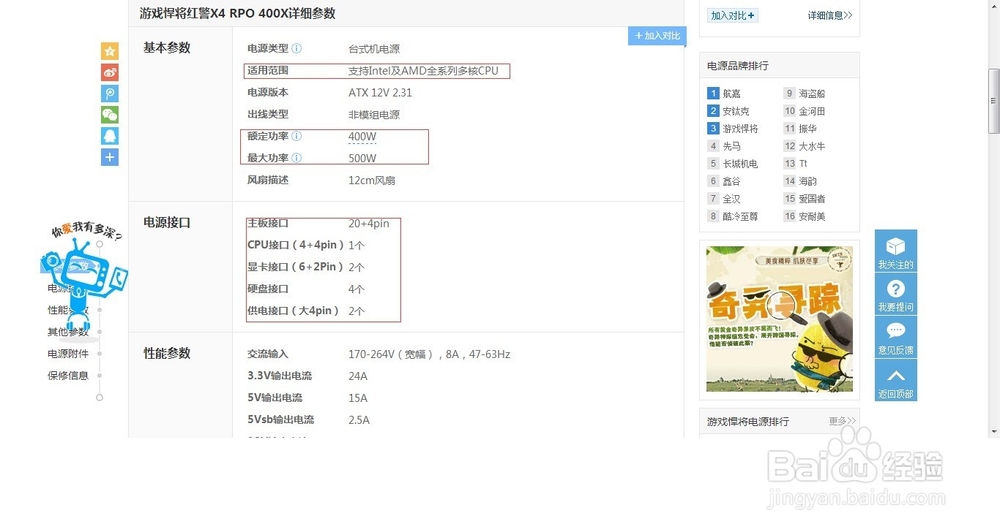Viewport: 1000px width, 532px height.
Task: Open brand 酷冷至尊 in ranking list
Action: (x=740, y=216)
